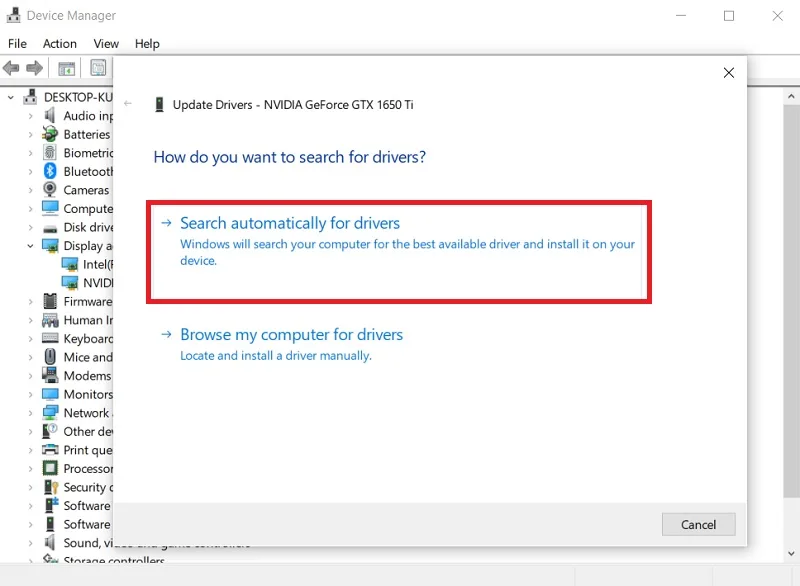The width and height of the screenshot is (800, 586).
Task: Click the Human Interface Devices icon
Action: point(50,320)
